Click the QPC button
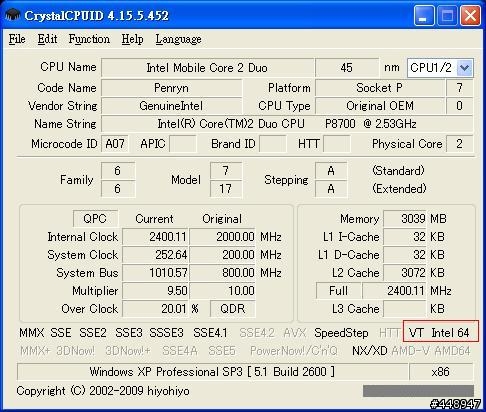 click(95, 219)
